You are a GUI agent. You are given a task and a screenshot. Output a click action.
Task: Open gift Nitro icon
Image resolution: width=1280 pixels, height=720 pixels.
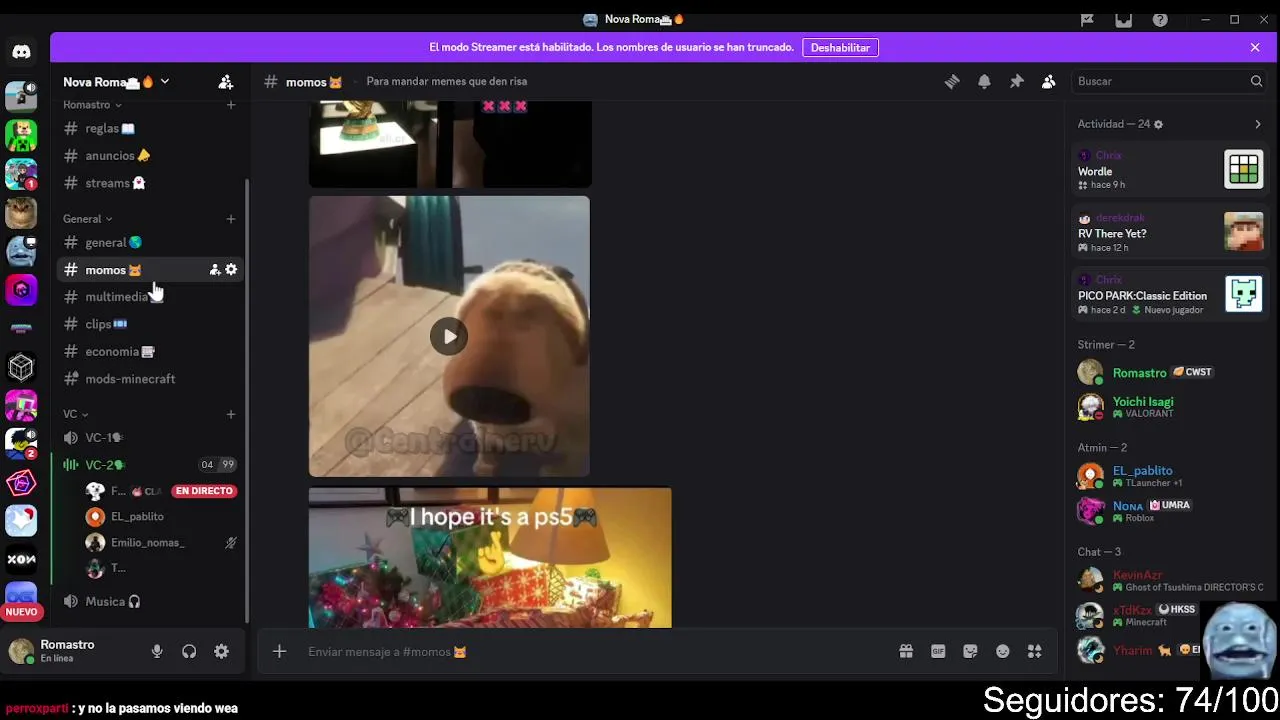[906, 652]
